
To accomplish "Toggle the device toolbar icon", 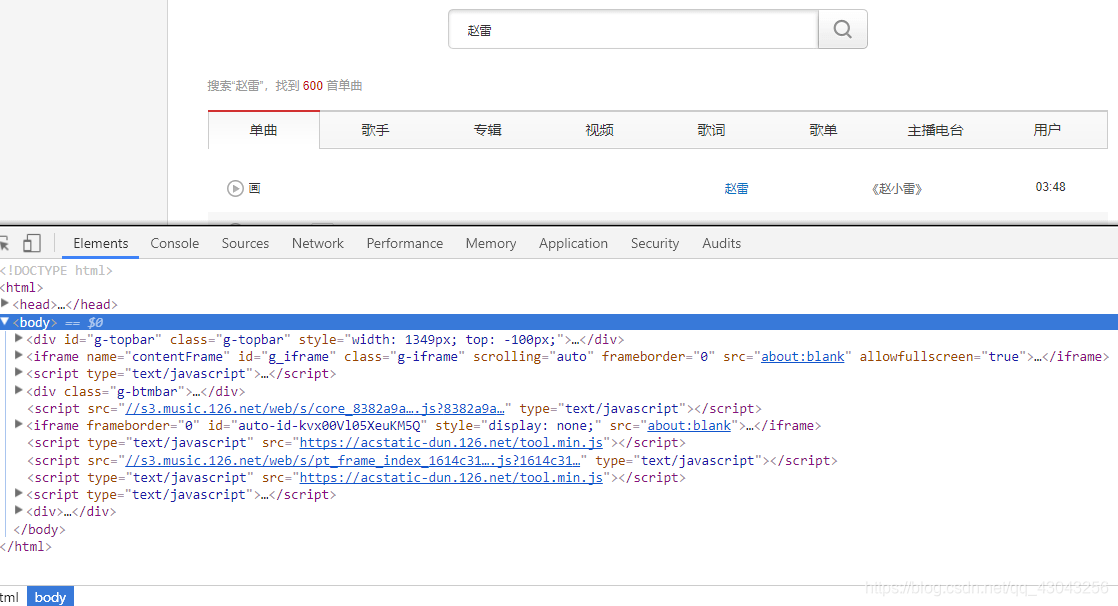I will (32, 243).
